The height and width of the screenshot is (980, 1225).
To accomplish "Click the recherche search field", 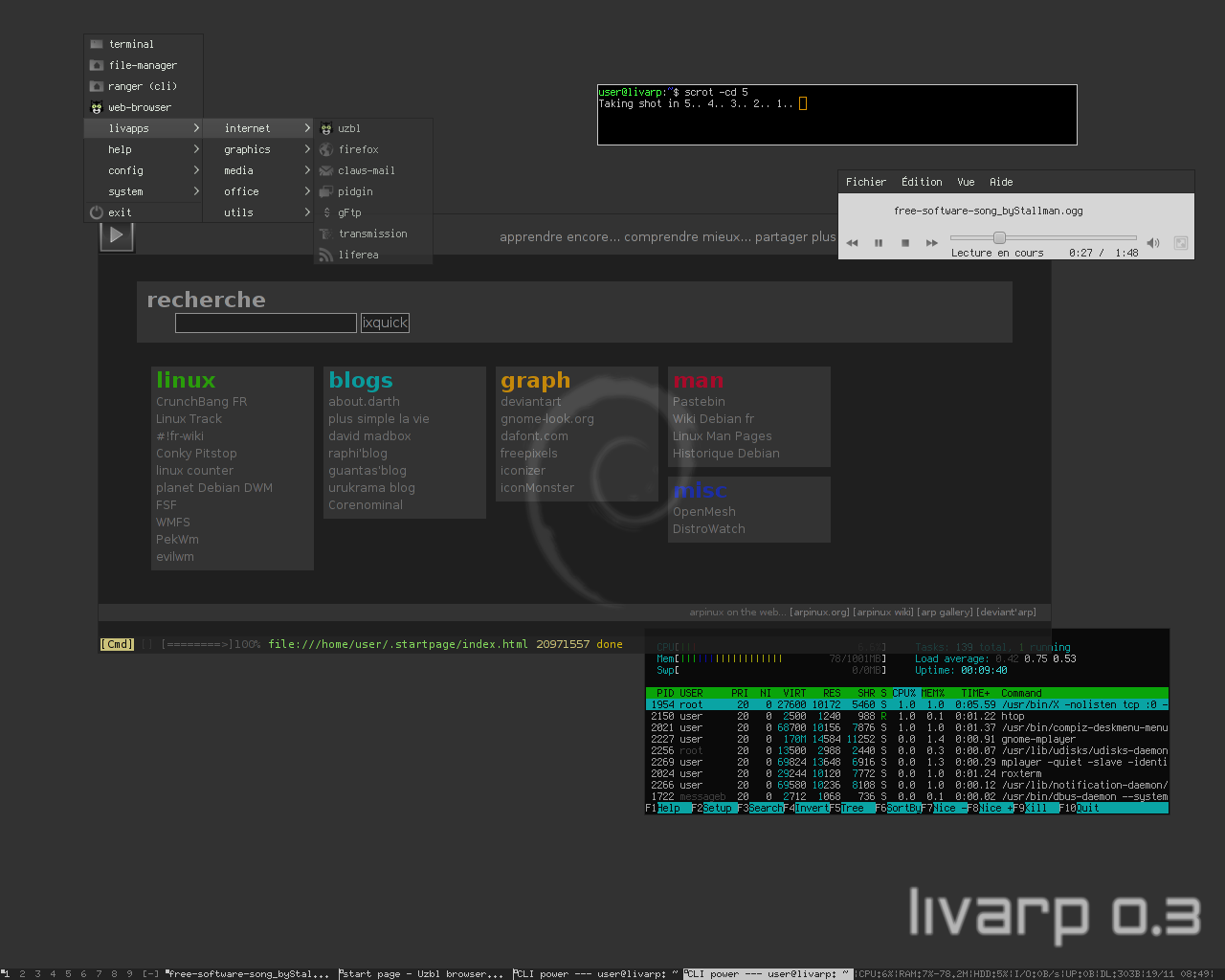I will tap(266, 323).
